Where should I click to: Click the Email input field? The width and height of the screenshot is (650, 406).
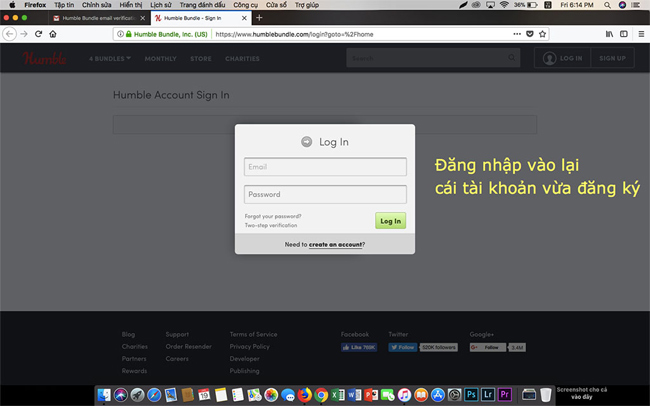click(325, 167)
